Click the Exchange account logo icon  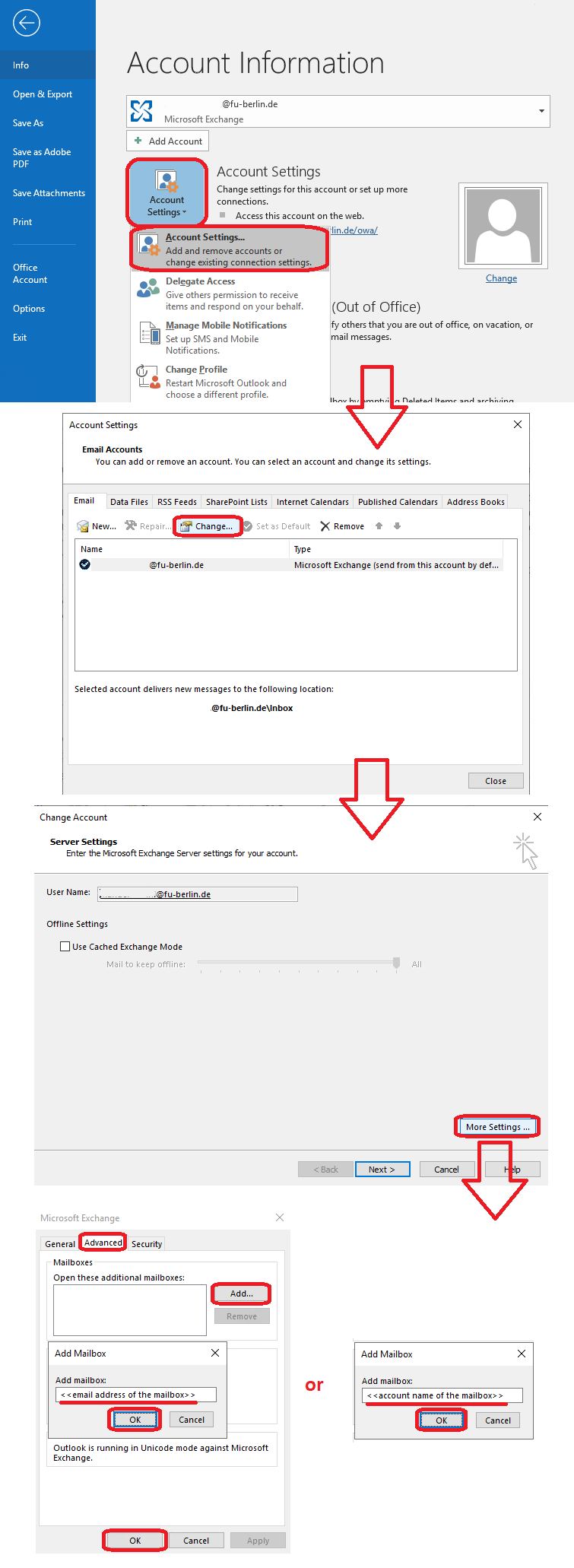pyautogui.click(x=141, y=111)
